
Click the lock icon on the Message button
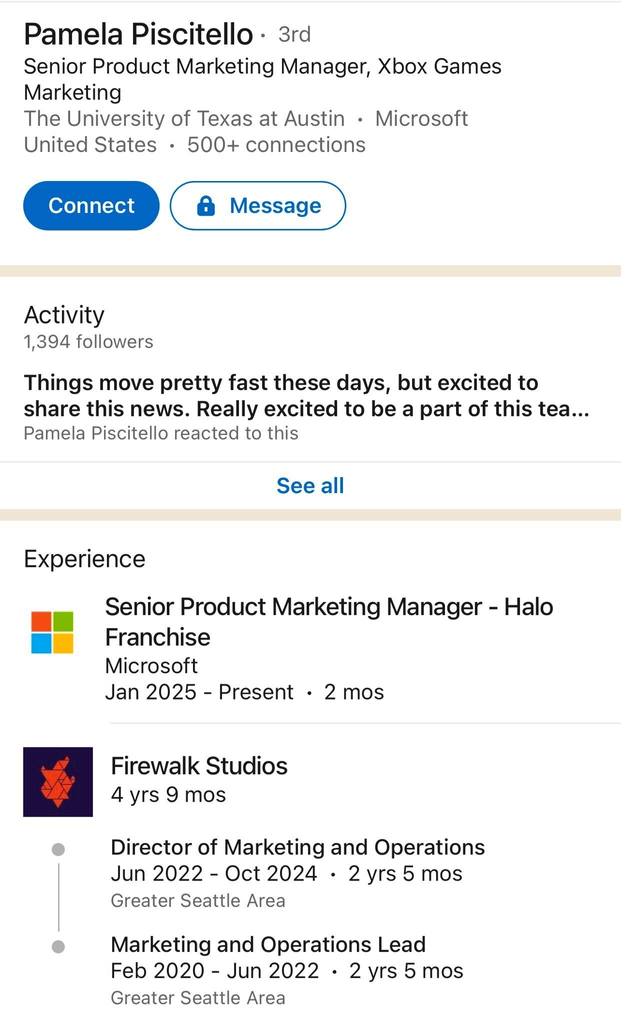tap(206, 206)
